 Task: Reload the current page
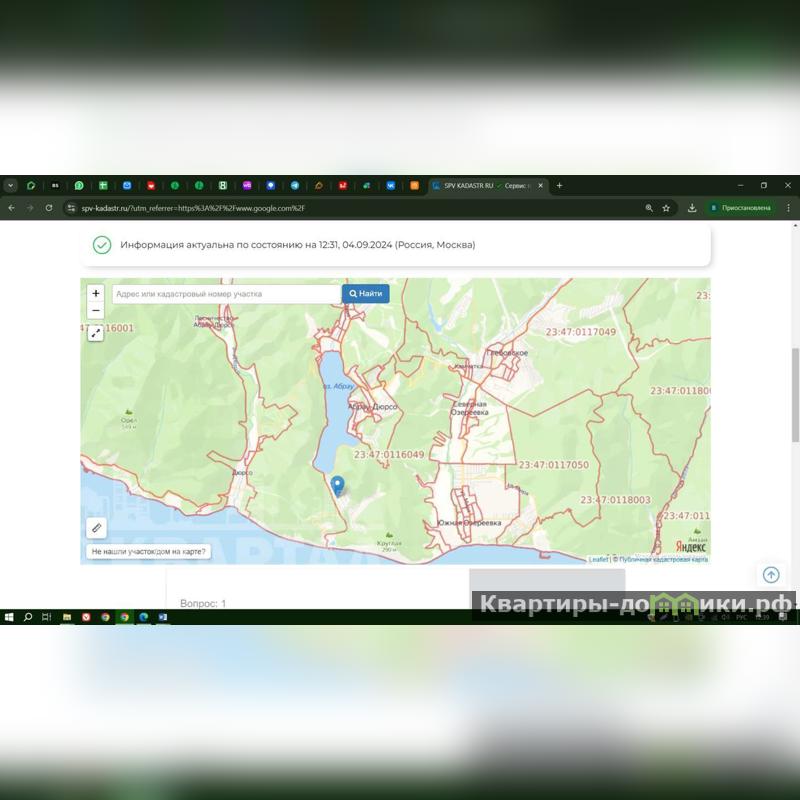(x=48, y=208)
